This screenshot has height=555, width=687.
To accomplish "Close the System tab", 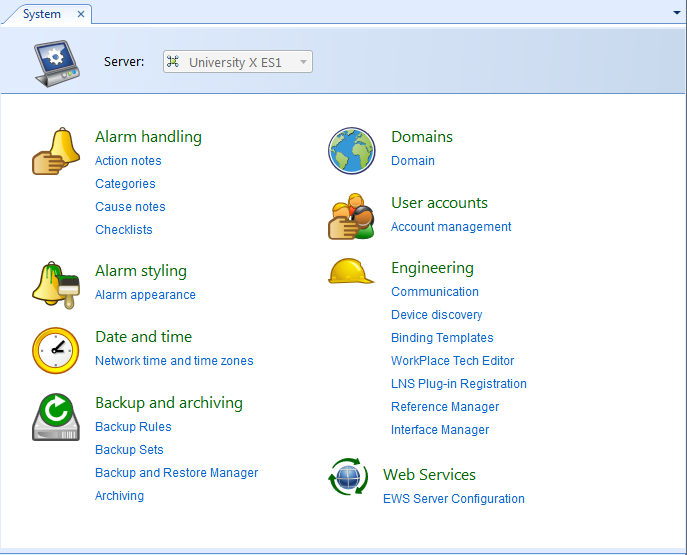I will 81,14.
